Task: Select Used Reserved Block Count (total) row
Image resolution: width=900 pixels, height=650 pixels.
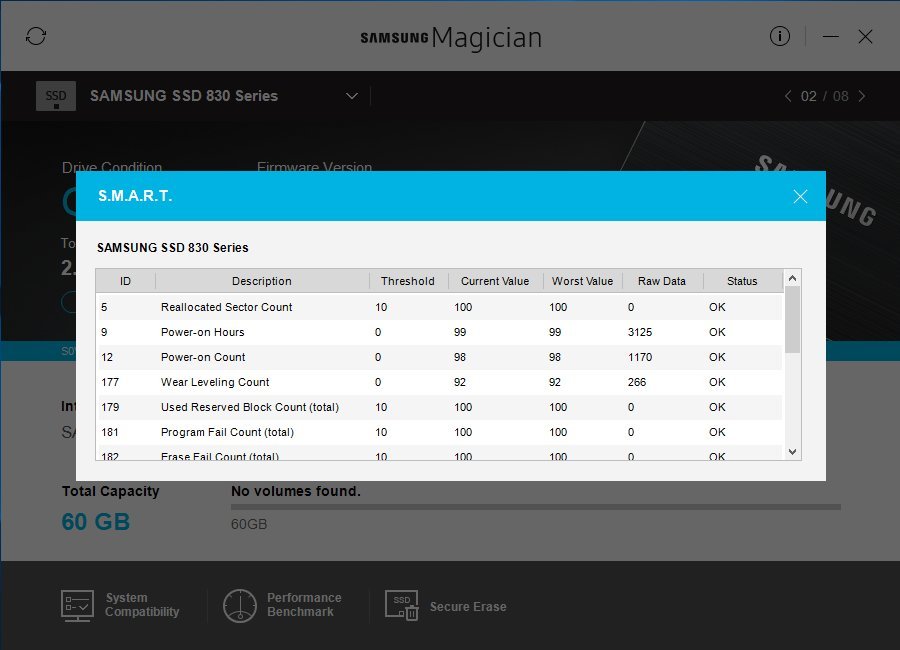Action: click(x=439, y=407)
